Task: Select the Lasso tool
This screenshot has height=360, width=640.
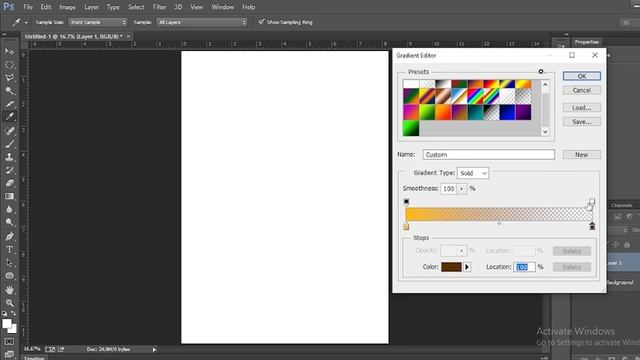Action: coord(9,78)
